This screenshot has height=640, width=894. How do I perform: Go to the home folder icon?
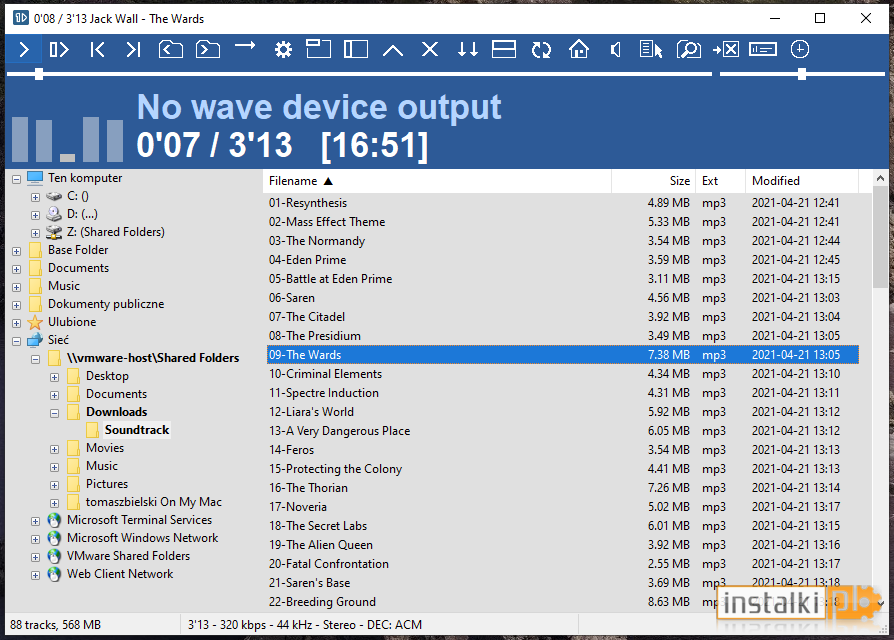point(579,50)
